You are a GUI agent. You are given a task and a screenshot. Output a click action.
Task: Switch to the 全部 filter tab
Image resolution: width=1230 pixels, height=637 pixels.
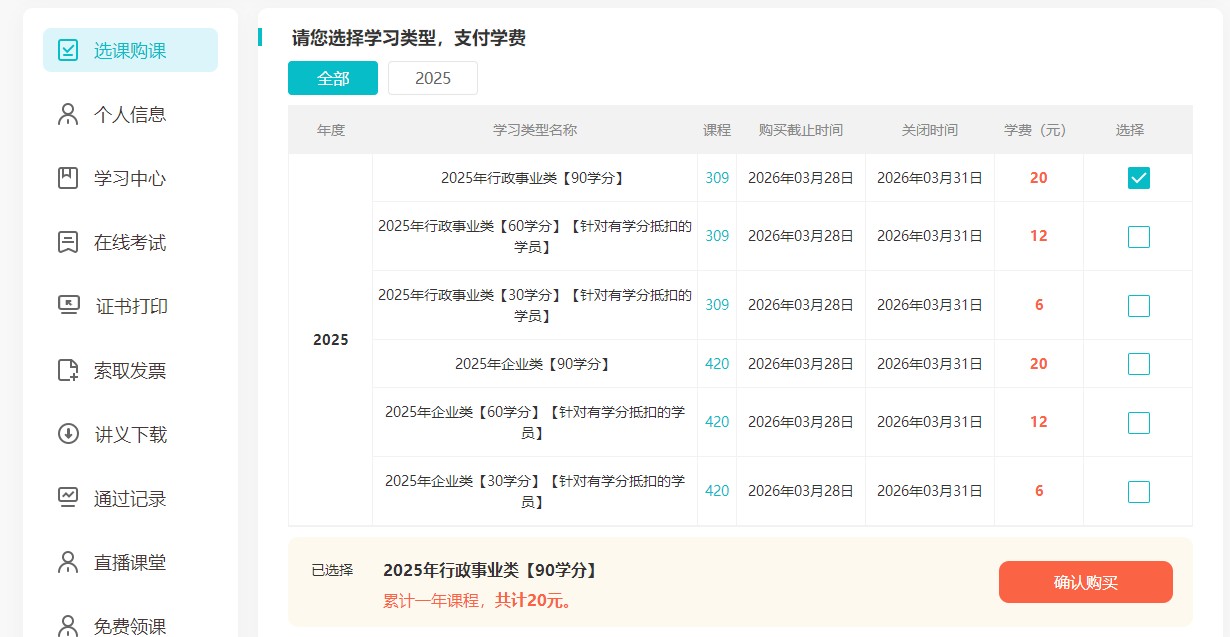pos(333,78)
